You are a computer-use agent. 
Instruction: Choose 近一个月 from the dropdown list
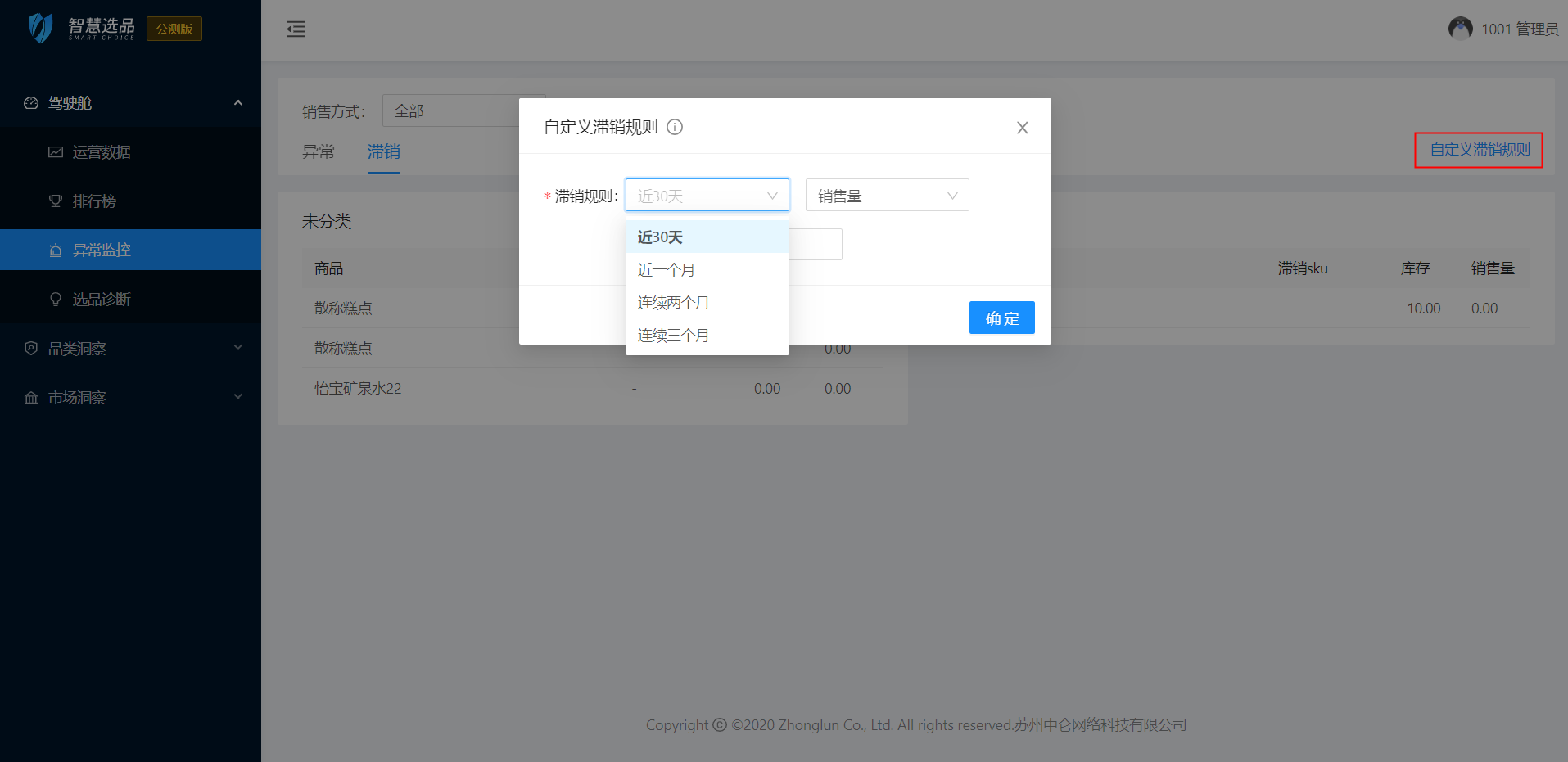tap(667, 270)
